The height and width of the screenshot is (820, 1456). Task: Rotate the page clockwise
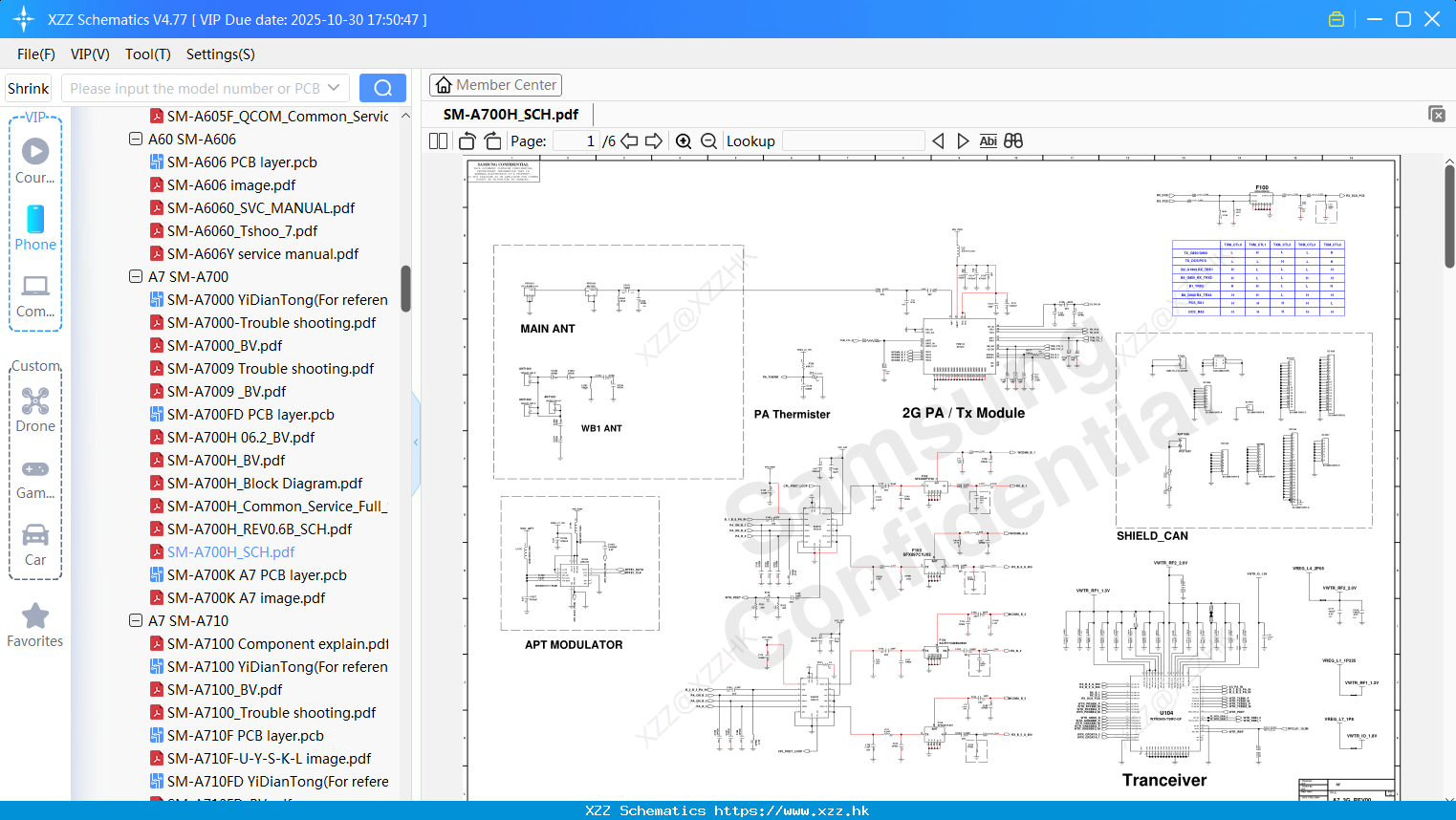(492, 140)
